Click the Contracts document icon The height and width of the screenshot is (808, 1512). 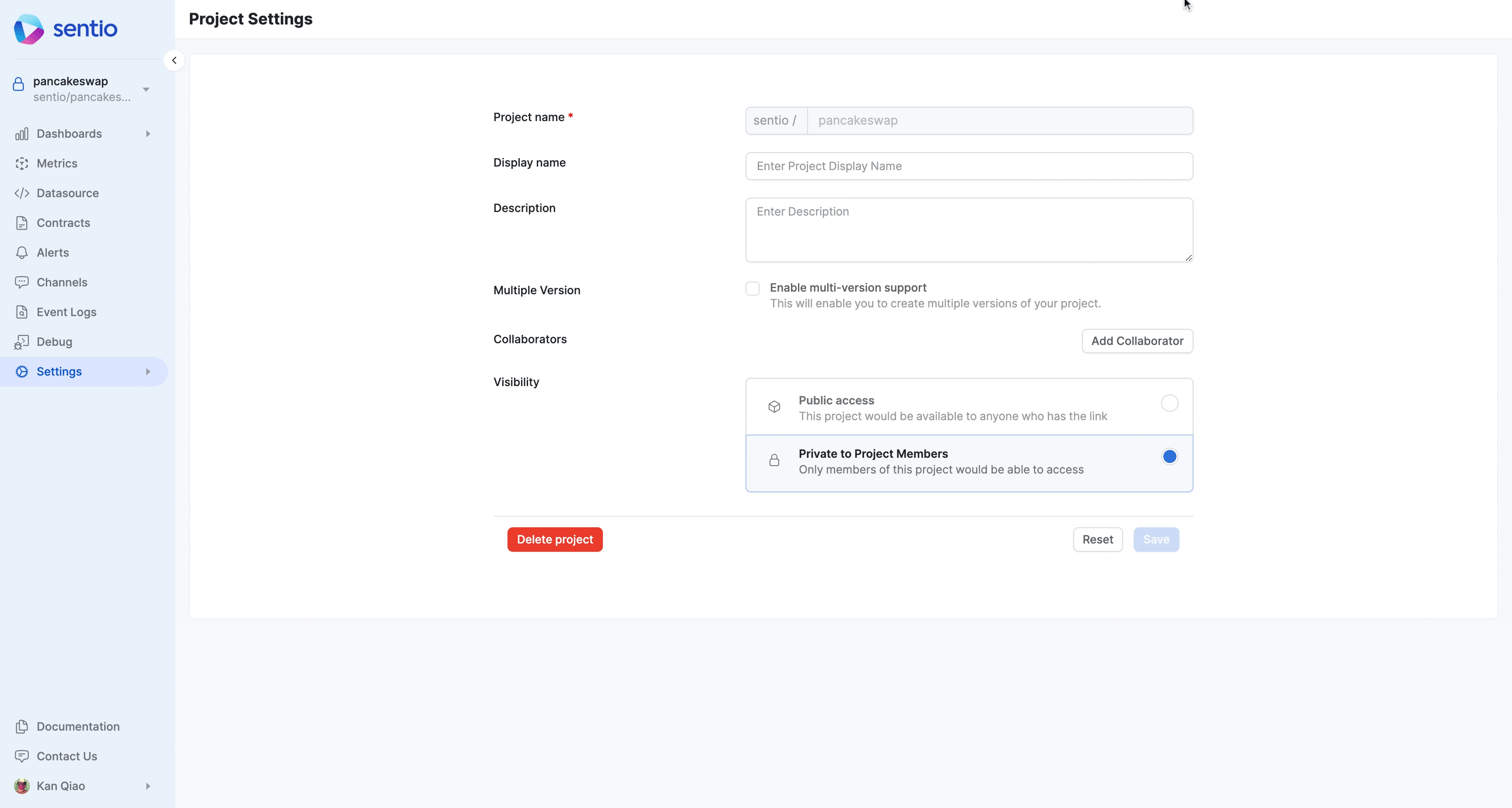tap(22, 223)
